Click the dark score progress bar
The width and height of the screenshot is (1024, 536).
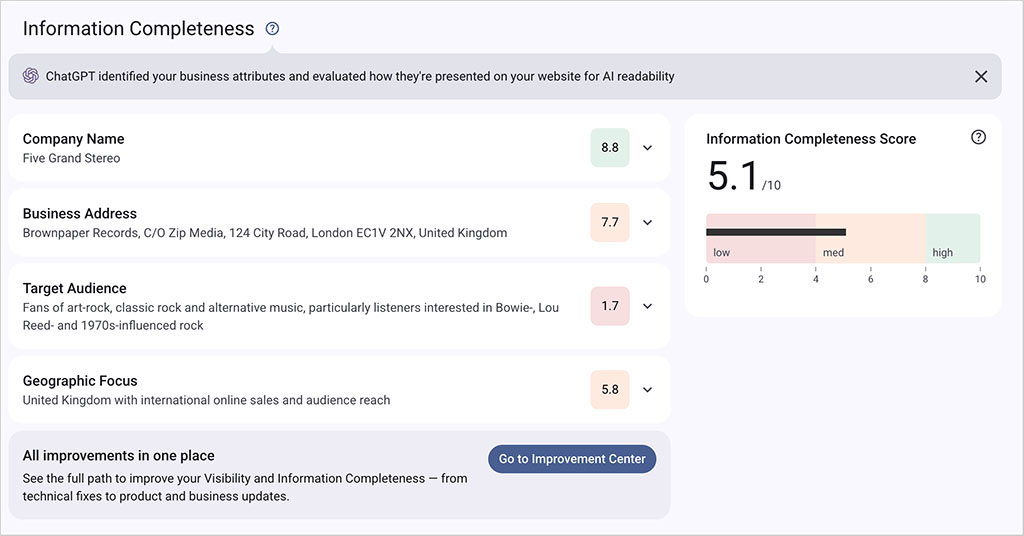pyautogui.click(x=776, y=232)
